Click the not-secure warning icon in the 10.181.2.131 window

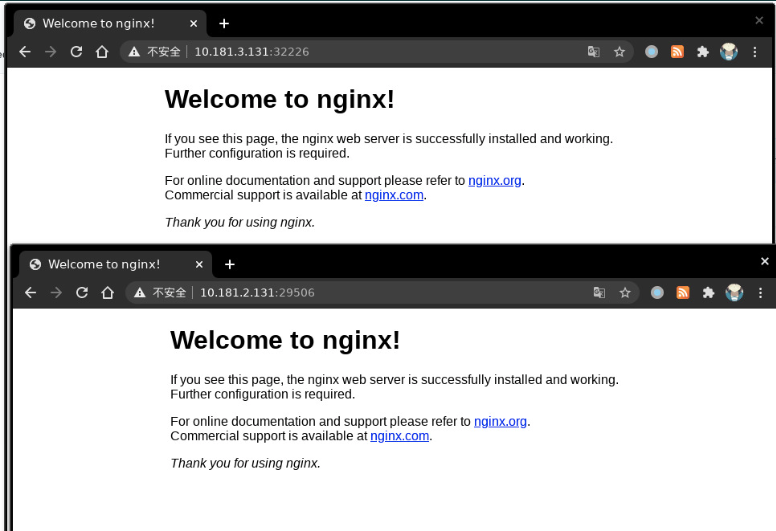coord(140,293)
